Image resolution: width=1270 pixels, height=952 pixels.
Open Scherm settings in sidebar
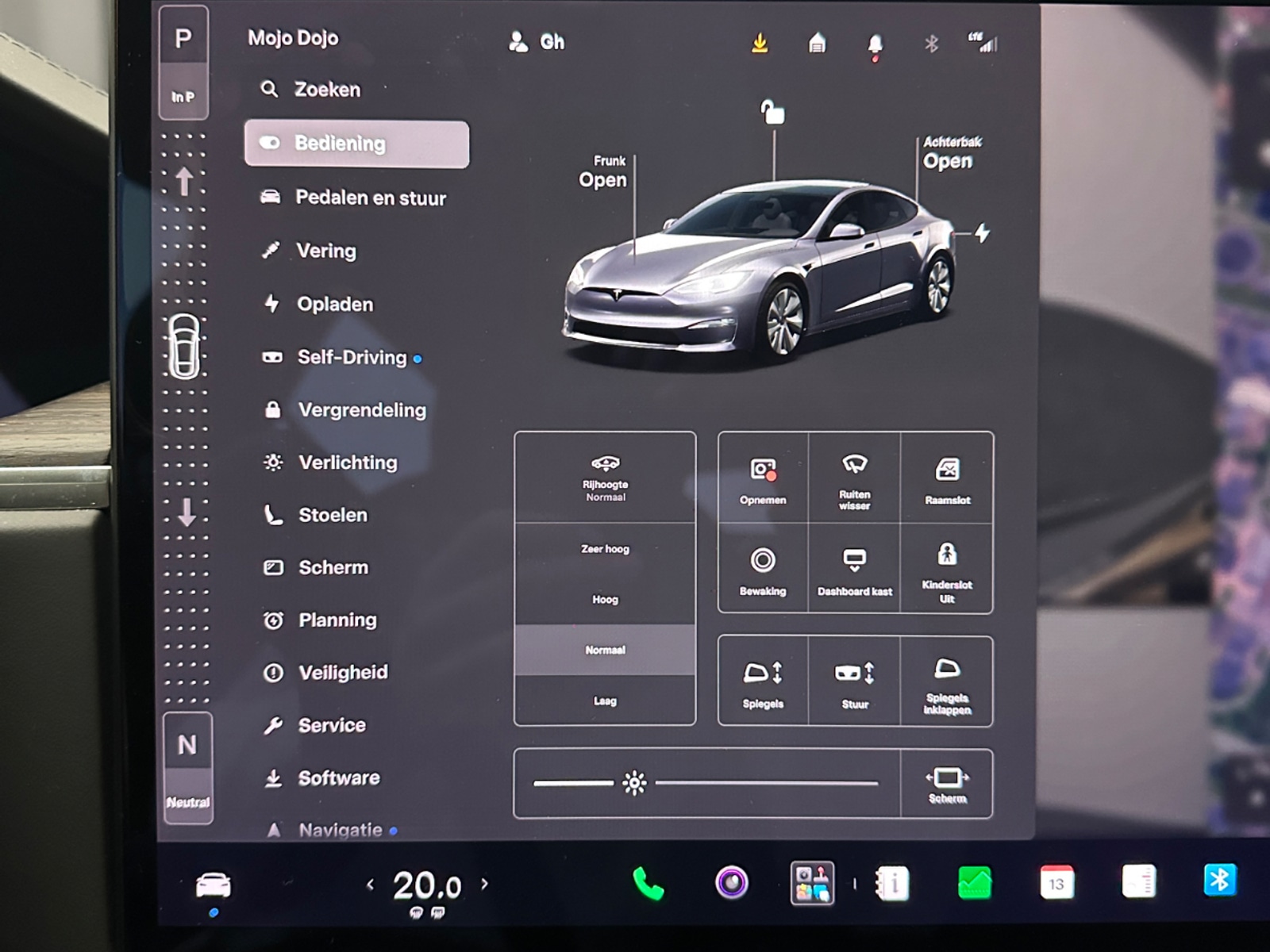point(315,567)
